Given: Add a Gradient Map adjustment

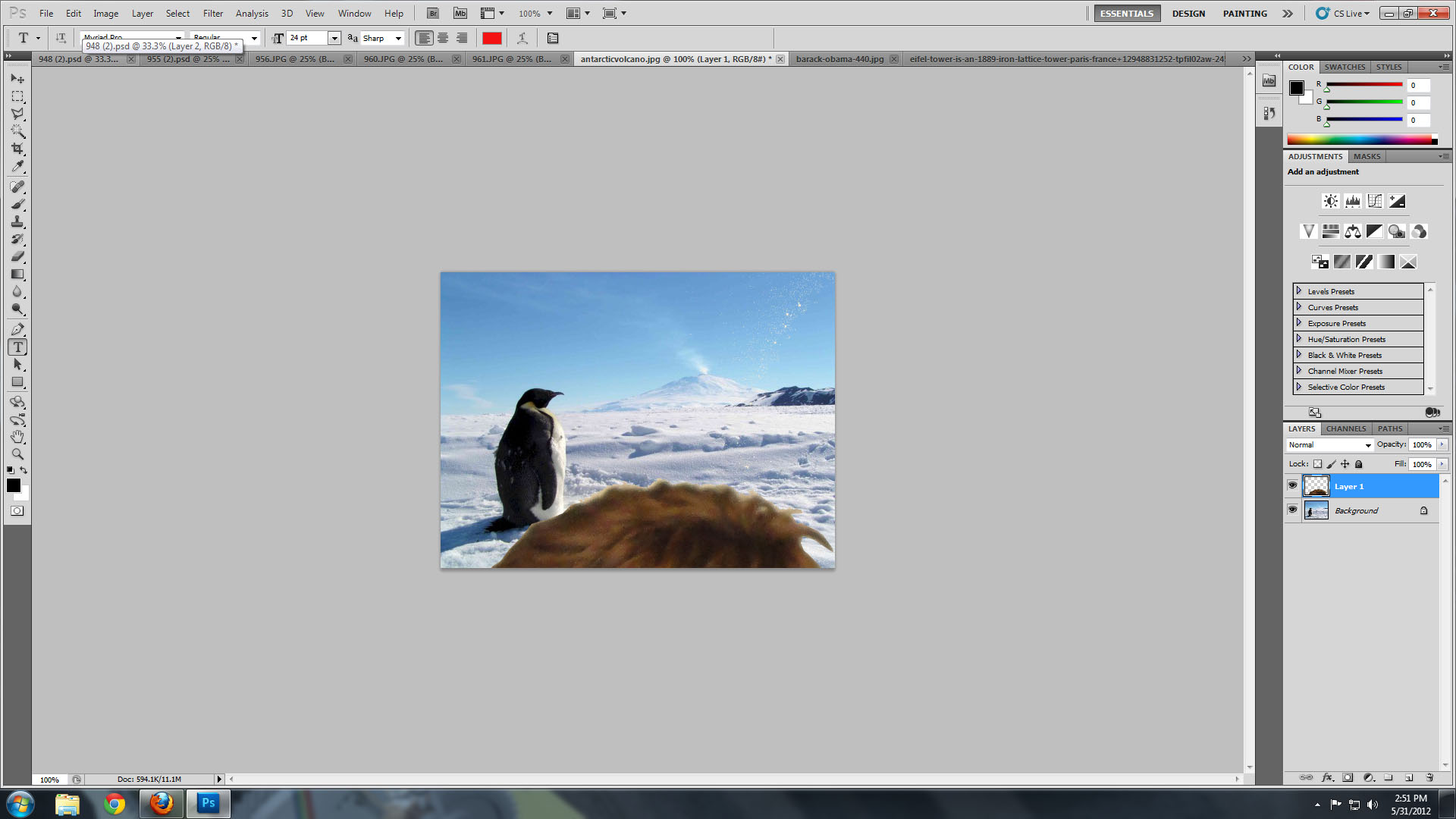Looking at the screenshot, I should 1386,262.
